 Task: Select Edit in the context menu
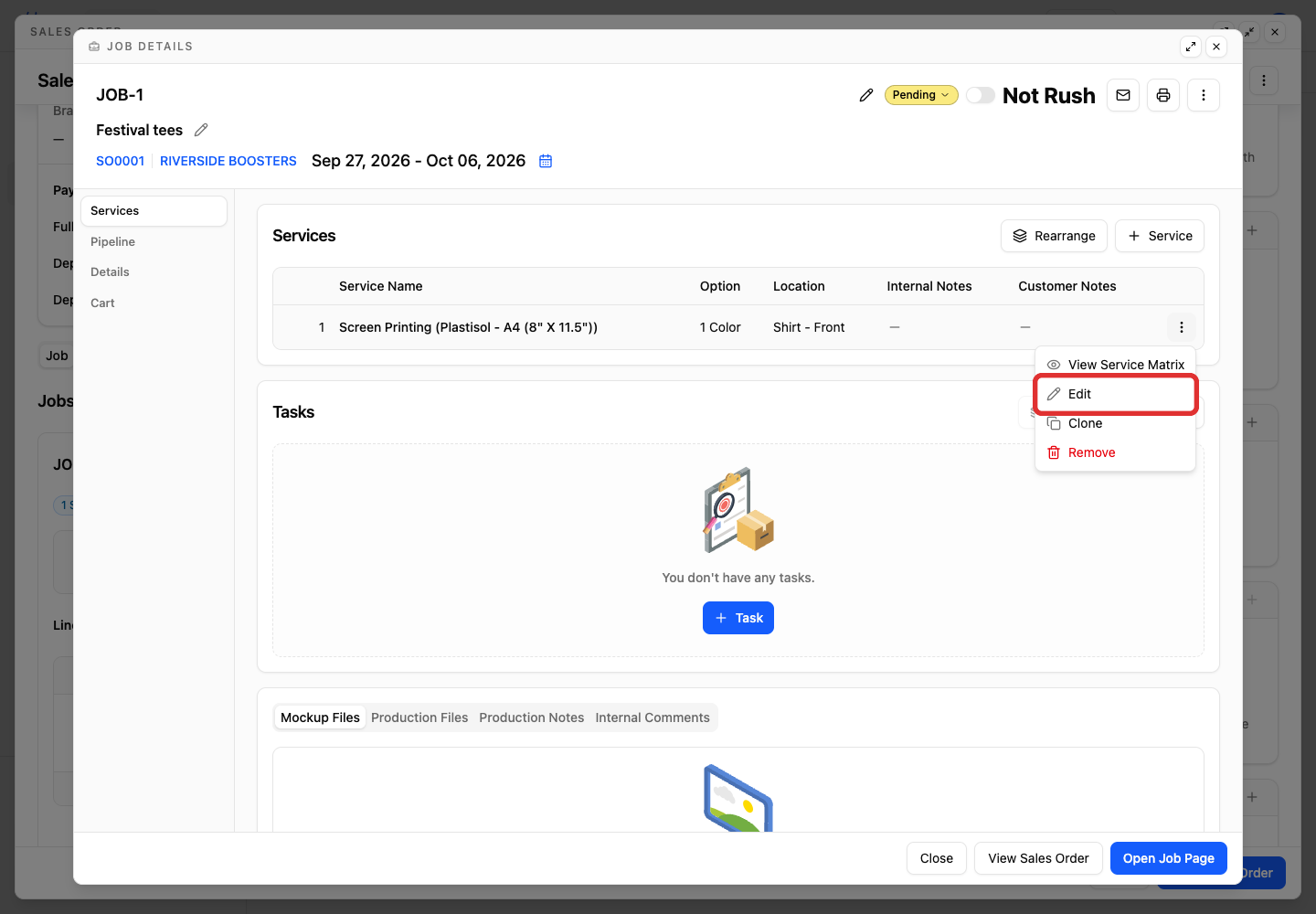(x=1115, y=394)
